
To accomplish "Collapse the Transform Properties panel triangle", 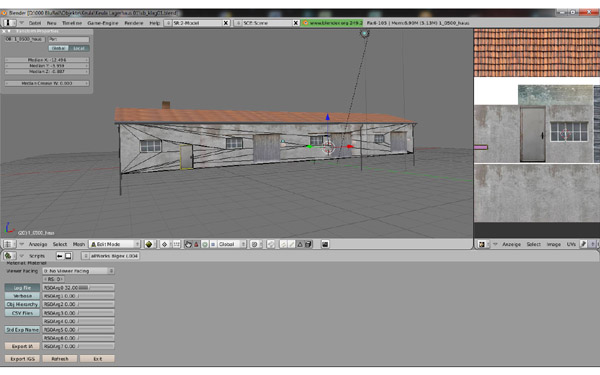I will click(x=9, y=31).
